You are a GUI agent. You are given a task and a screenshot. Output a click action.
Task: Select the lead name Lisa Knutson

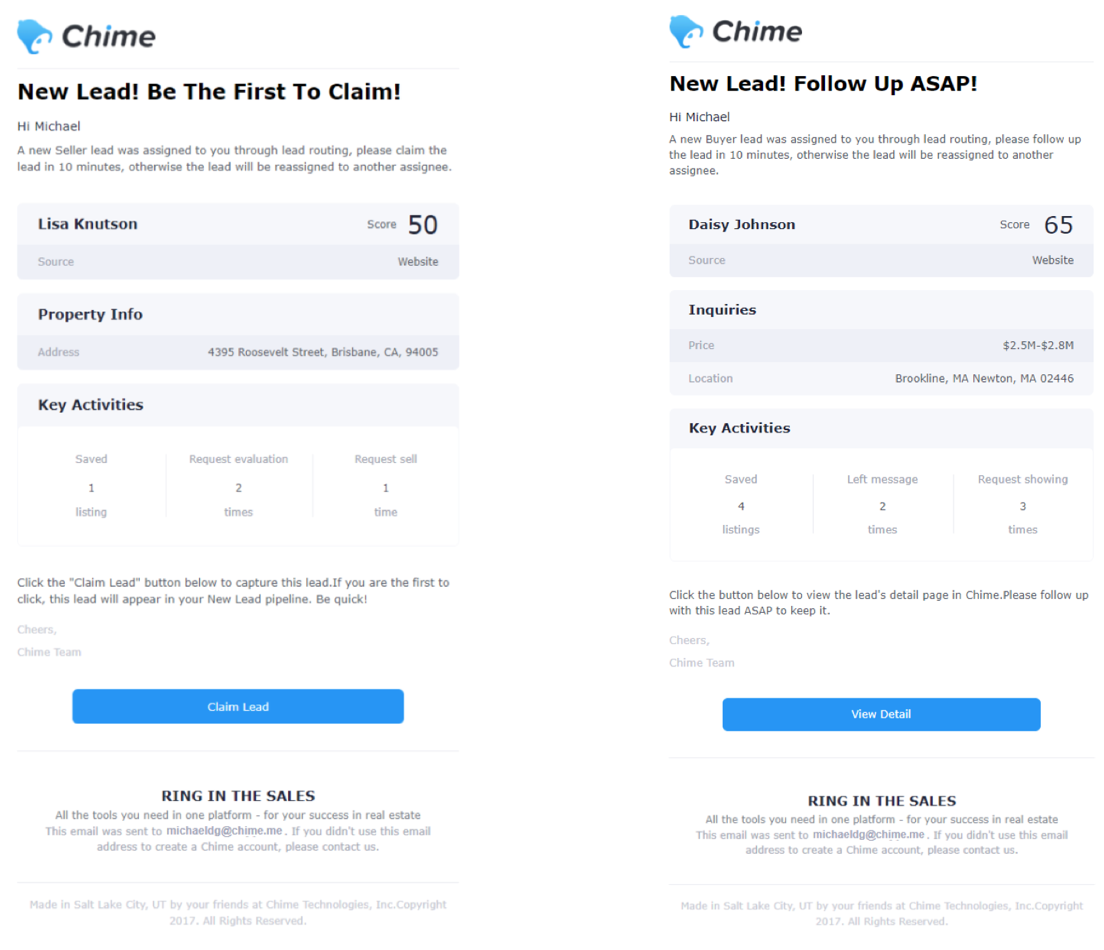(x=88, y=224)
